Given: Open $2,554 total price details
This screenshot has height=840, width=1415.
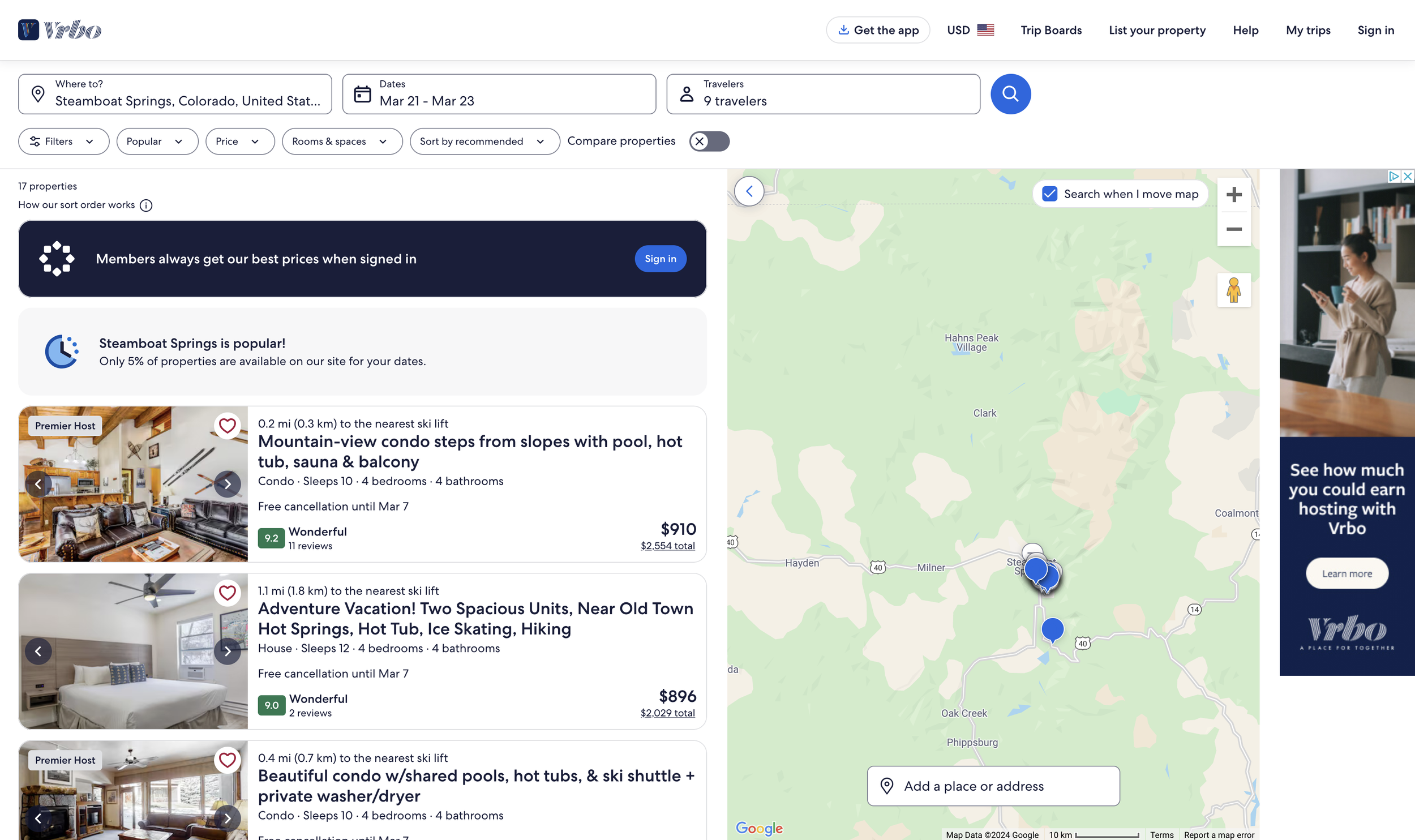Looking at the screenshot, I should point(668,546).
